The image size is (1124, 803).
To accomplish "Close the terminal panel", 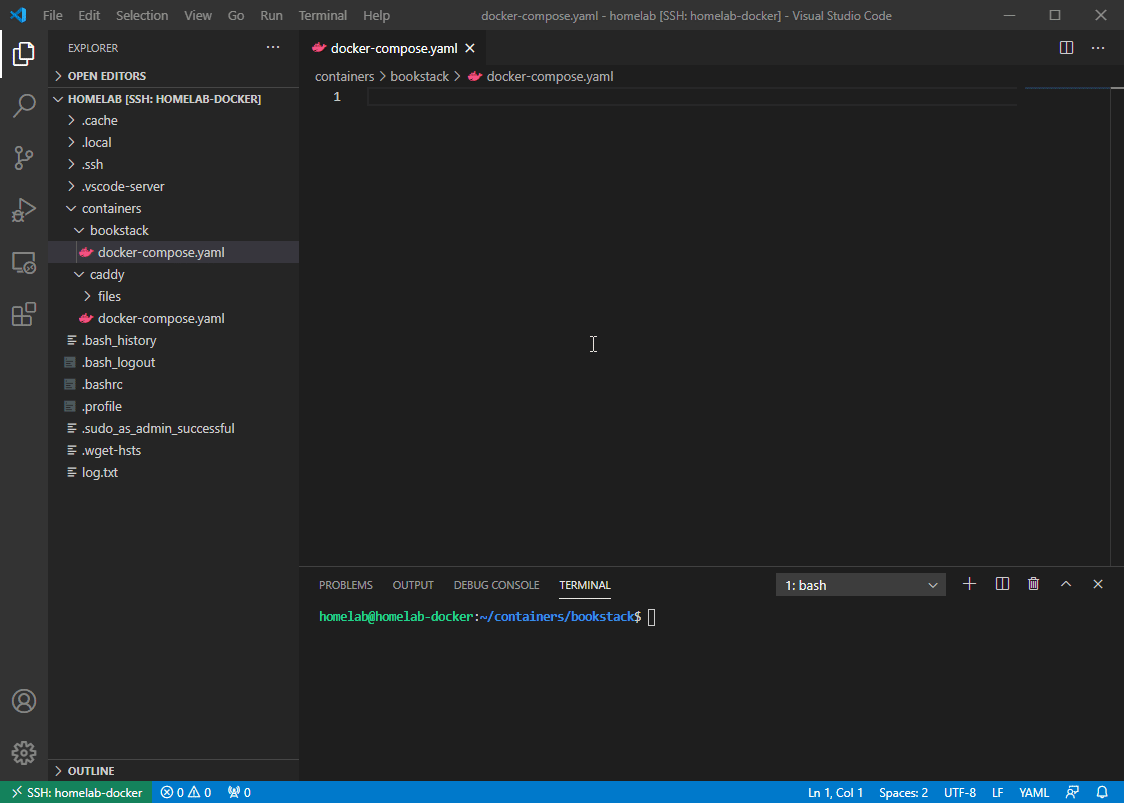I will click(x=1097, y=584).
